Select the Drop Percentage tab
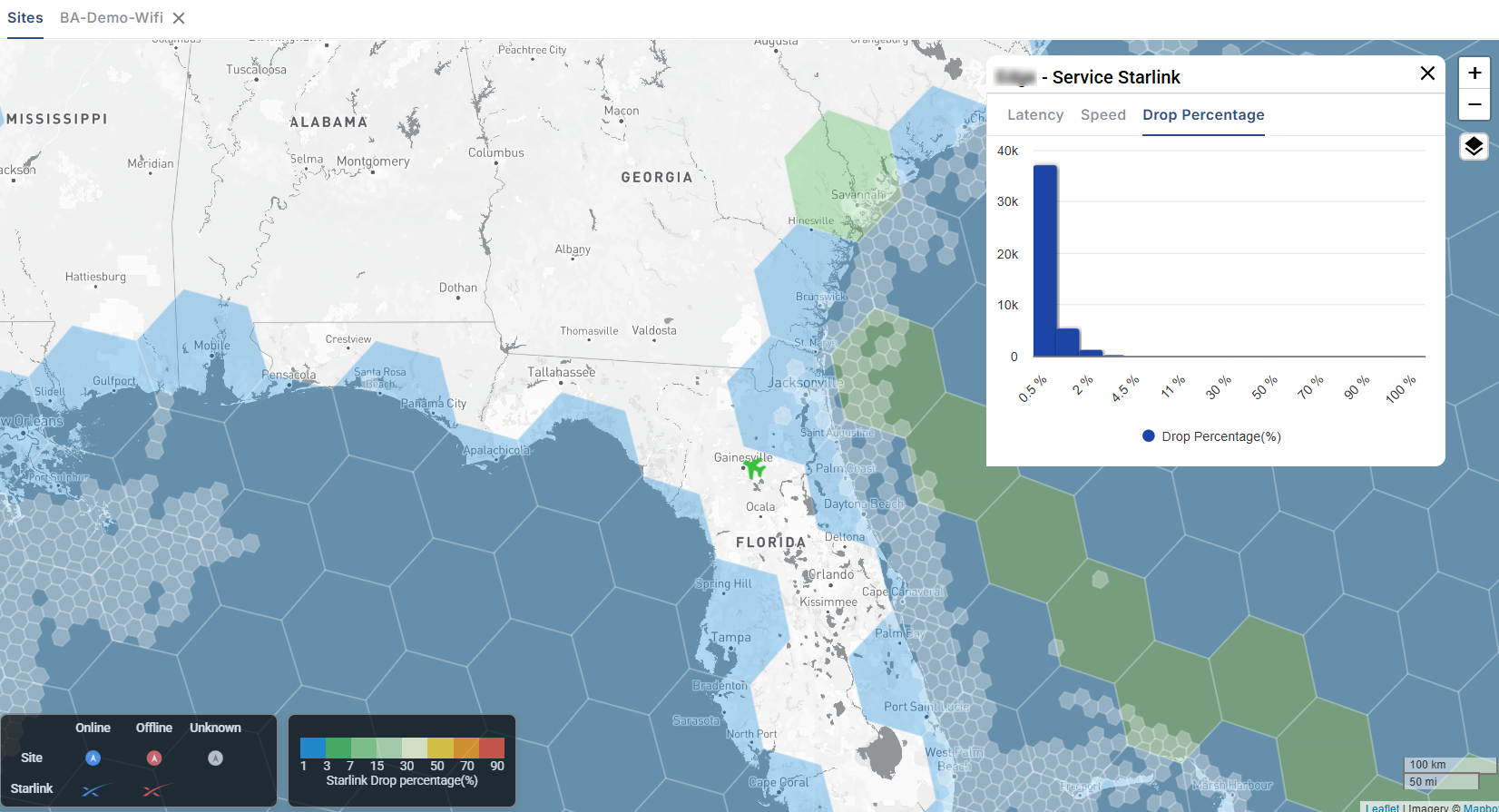The width and height of the screenshot is (1499, 812). tap(1203, 115)
